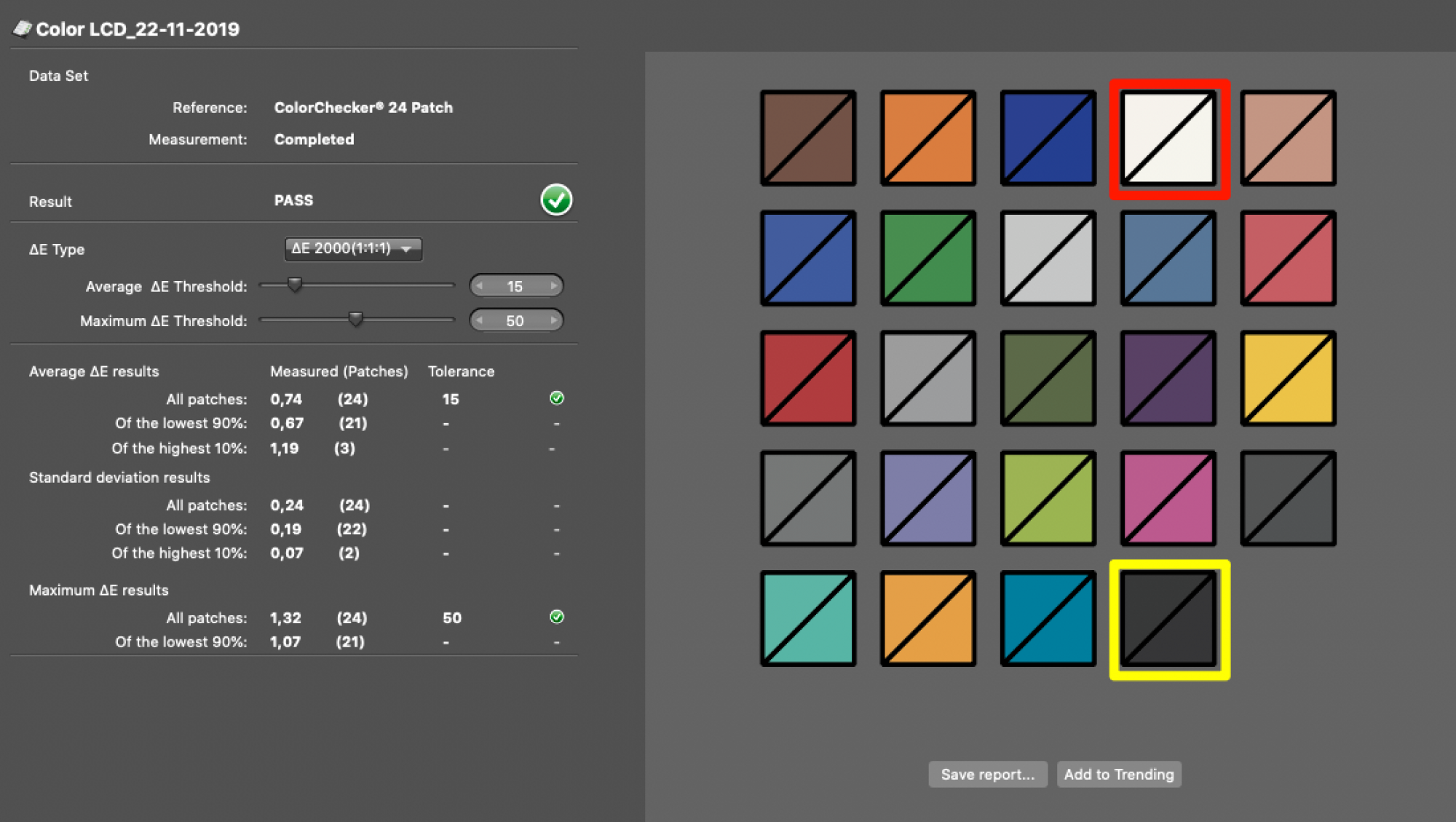Image resolution: width=1456 pixels, height=822 pixels.
Task: Click the Add to Trending button
Action: pos(1119,774)
